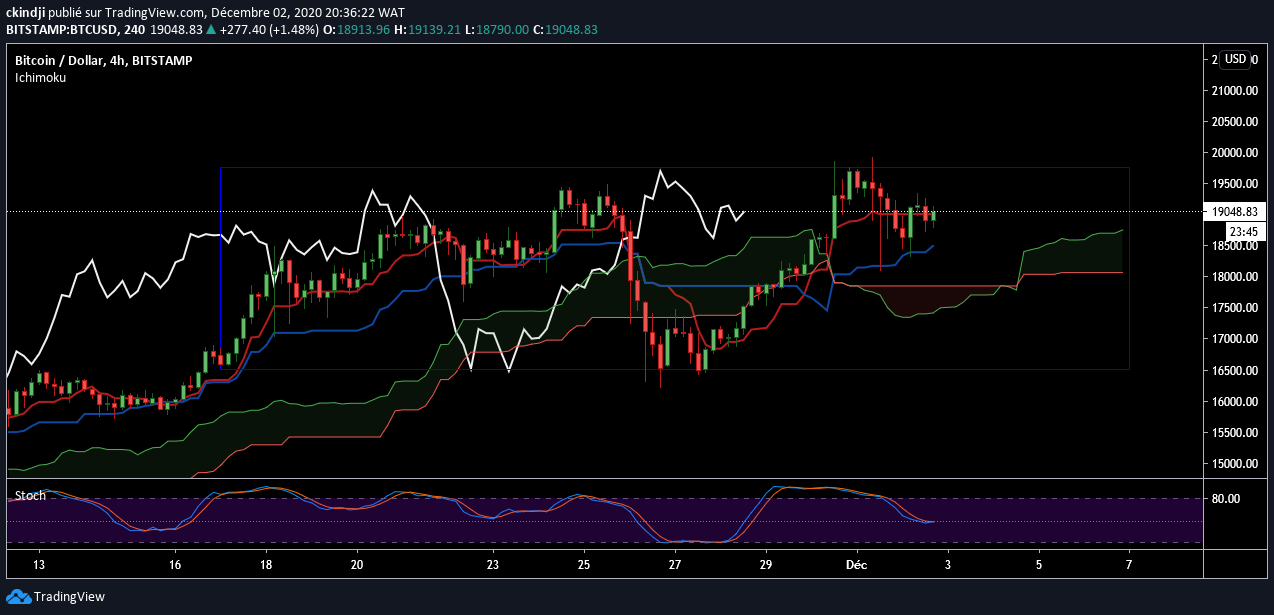The image size is (1274, 615).
Task: Click the date label 29 on time axis
Action: pyautogui.click(x=766, y=564)
